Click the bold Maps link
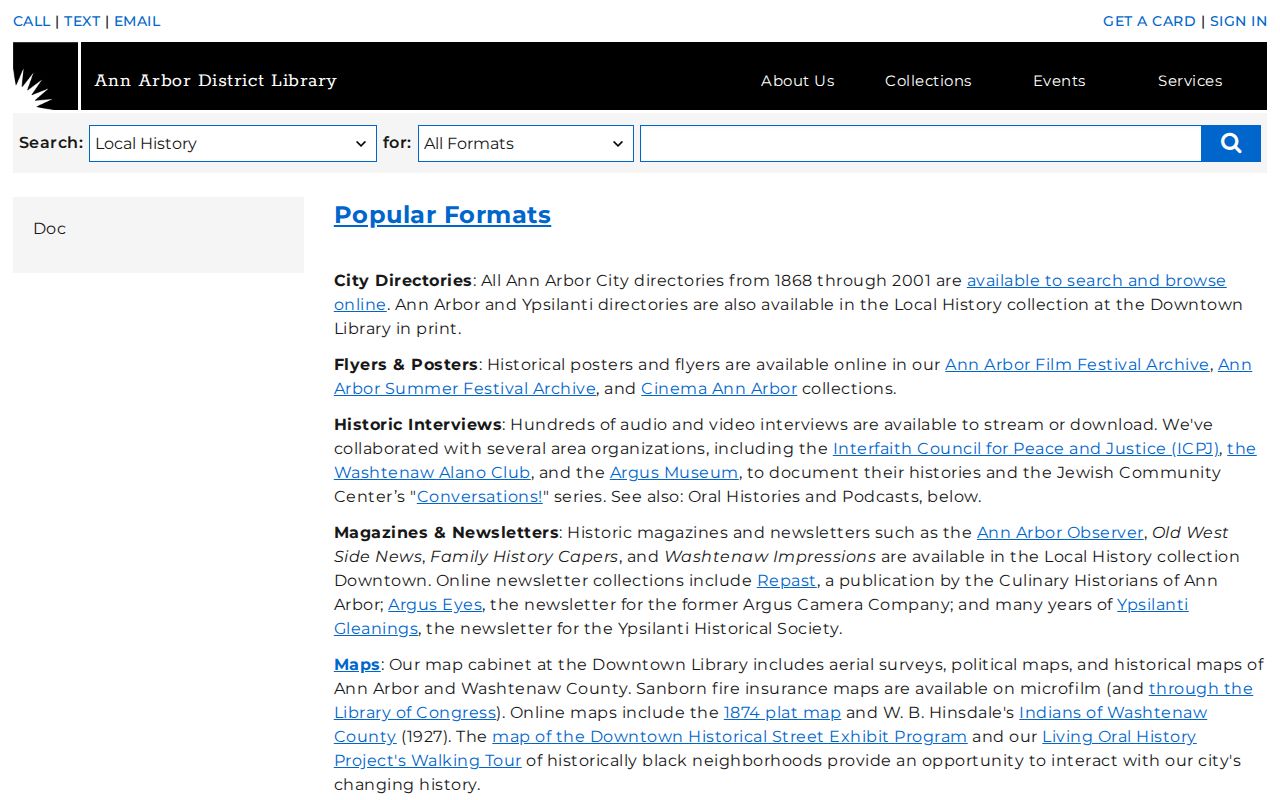The image size is (1280, 800). coord(357,665)
